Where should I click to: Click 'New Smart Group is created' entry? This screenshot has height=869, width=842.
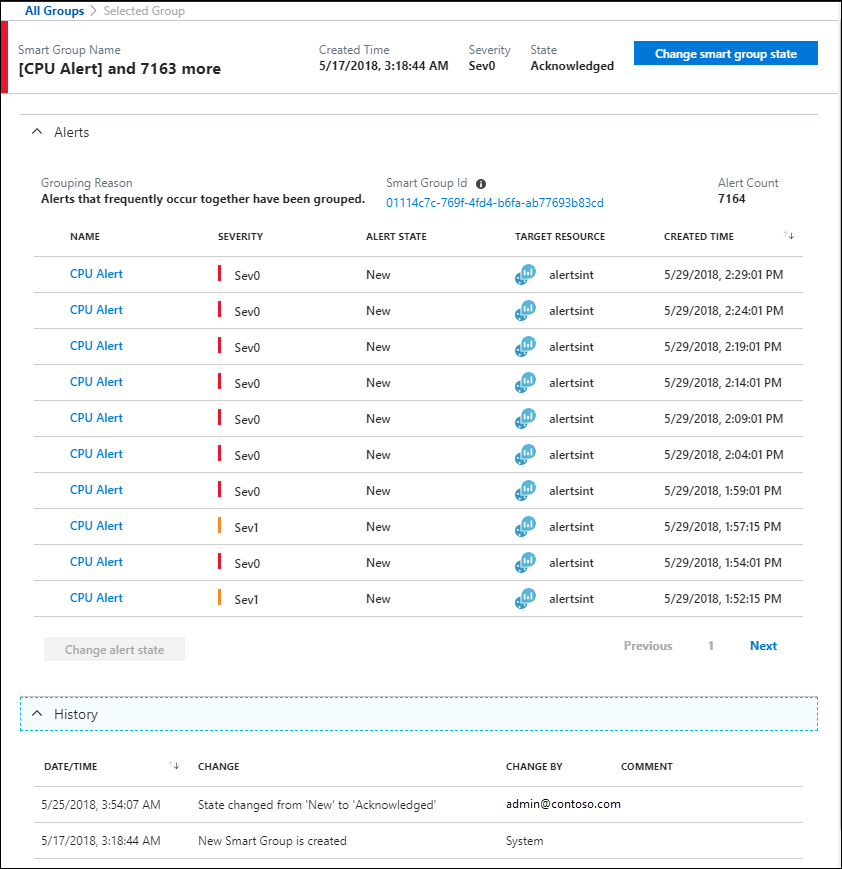272,841
